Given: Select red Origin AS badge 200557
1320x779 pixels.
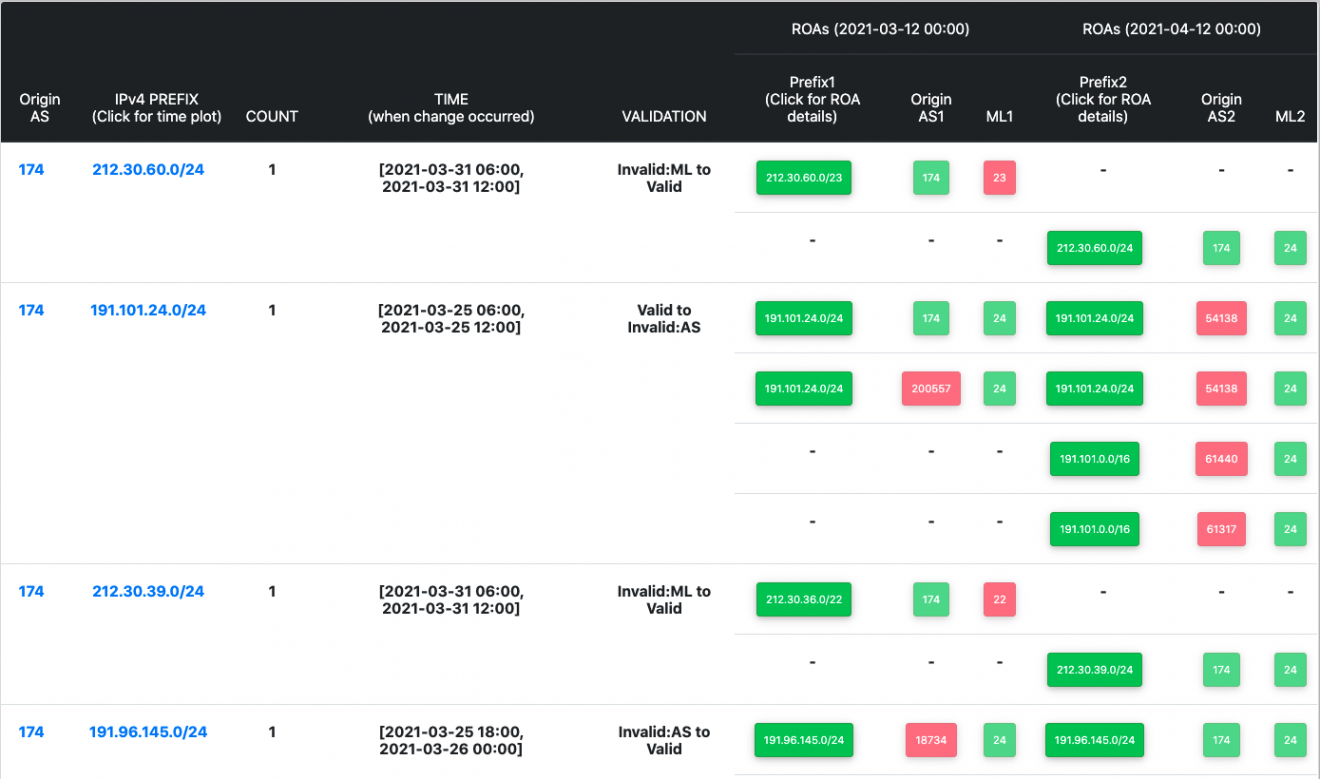Looking at the screenshot, I should click(931, 388).
